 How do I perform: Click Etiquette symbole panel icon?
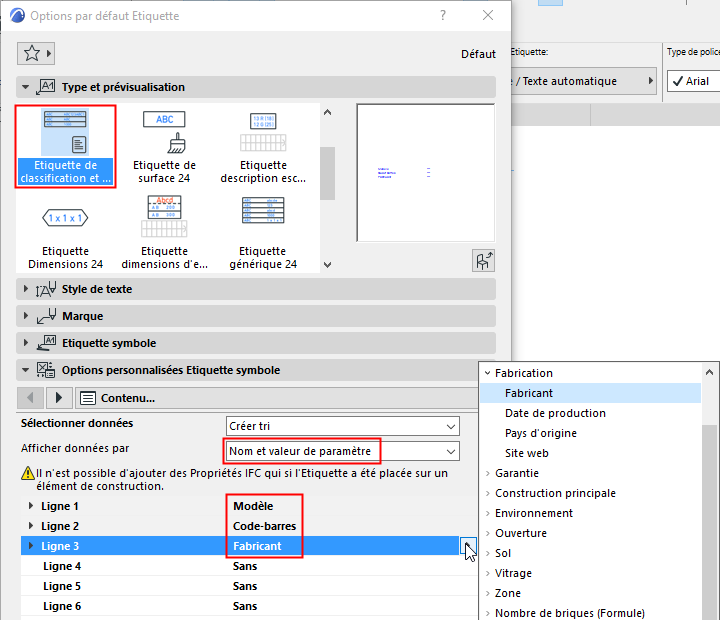46,343
